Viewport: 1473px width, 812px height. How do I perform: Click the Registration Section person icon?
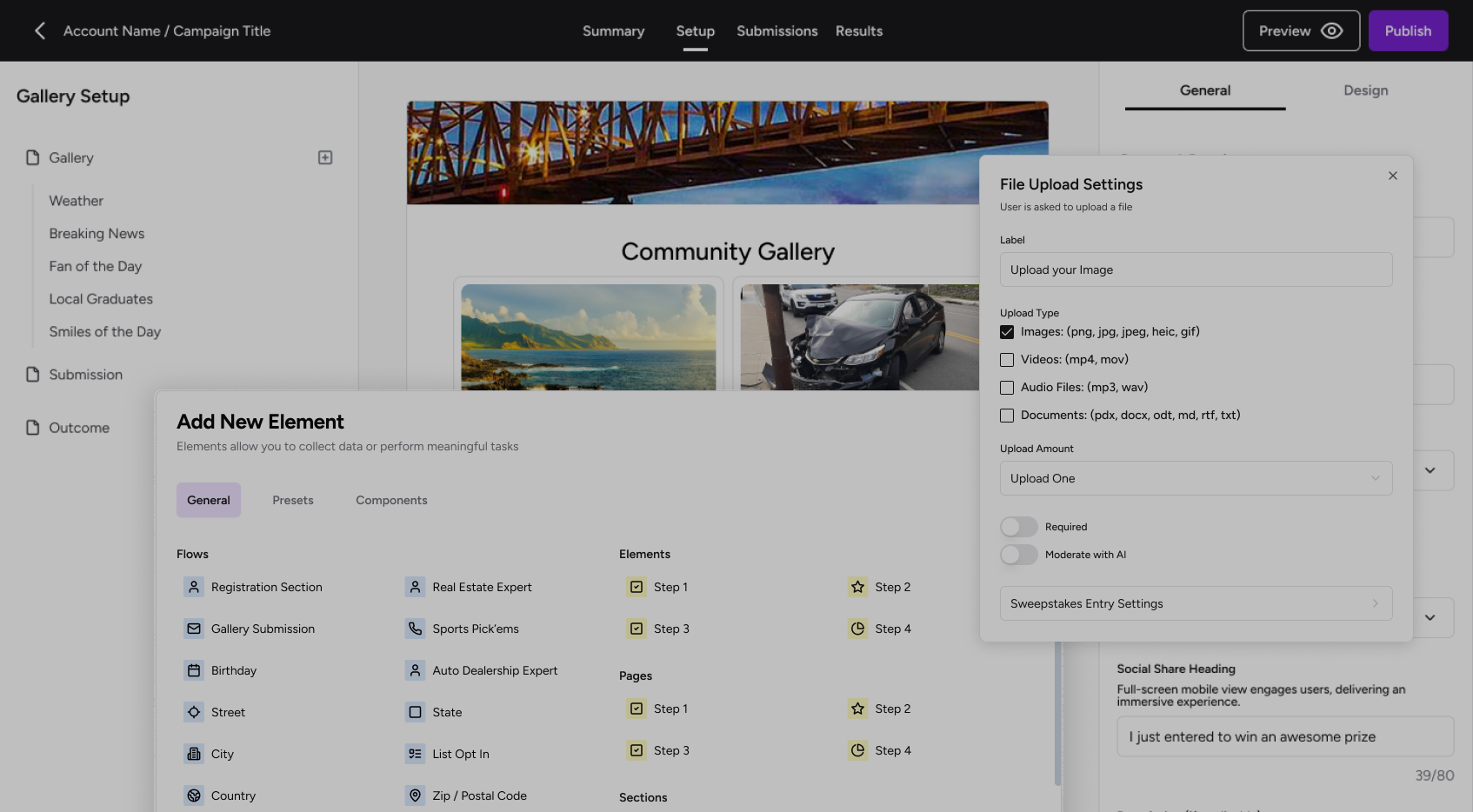coord(194,587)
